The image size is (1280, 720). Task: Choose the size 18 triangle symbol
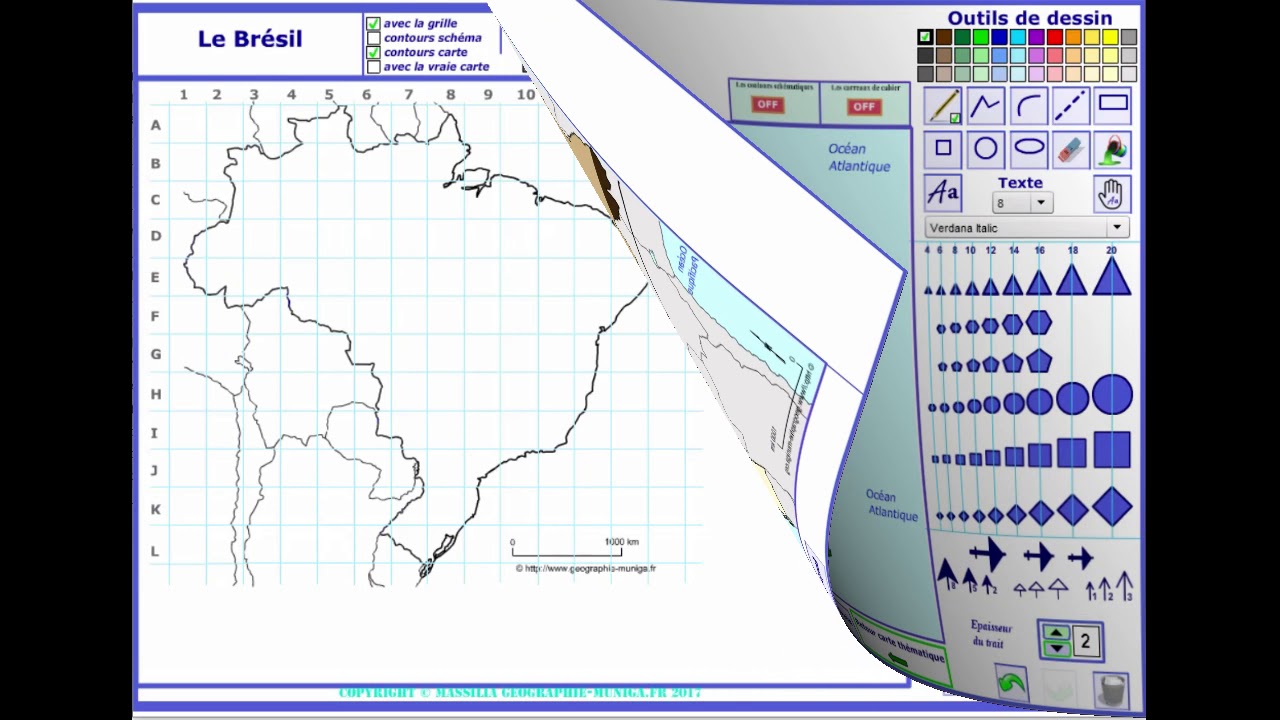tap(1072, 280)
